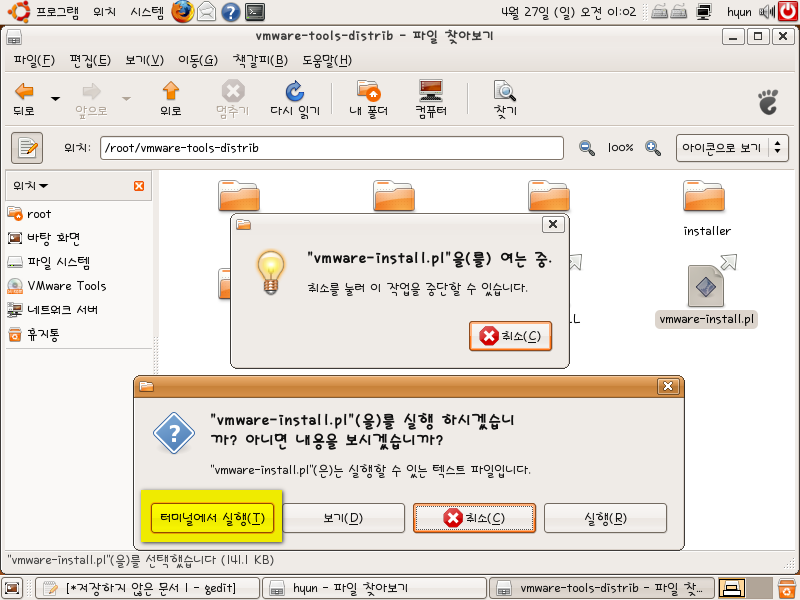Image resolution: width=800 pixels, height=600 pixels.
Task: Switch to gedit unsaved document window
Action: click(x=147, y=588)
